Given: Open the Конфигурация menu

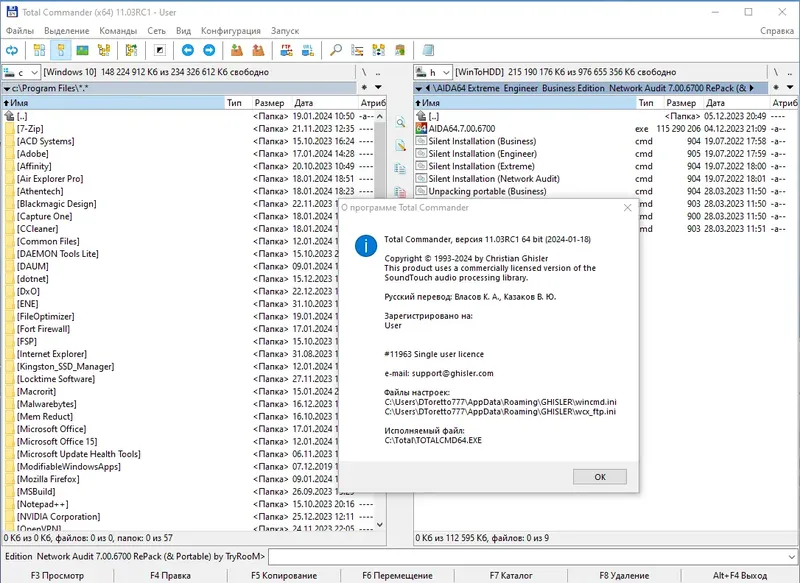Looking at the screenshot, I should 231,31.
